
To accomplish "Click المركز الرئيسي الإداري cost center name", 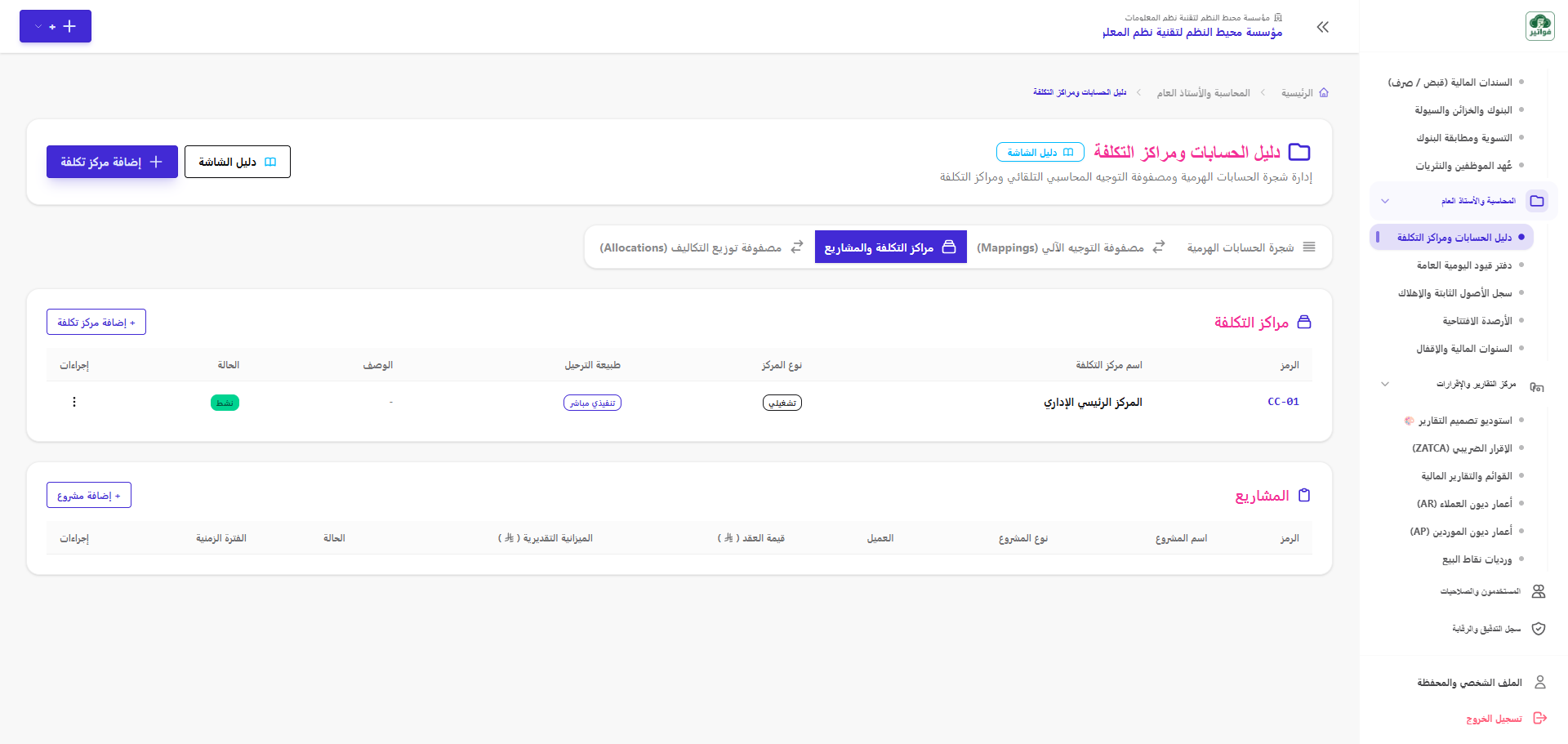I will click(x=1093, y=403).
